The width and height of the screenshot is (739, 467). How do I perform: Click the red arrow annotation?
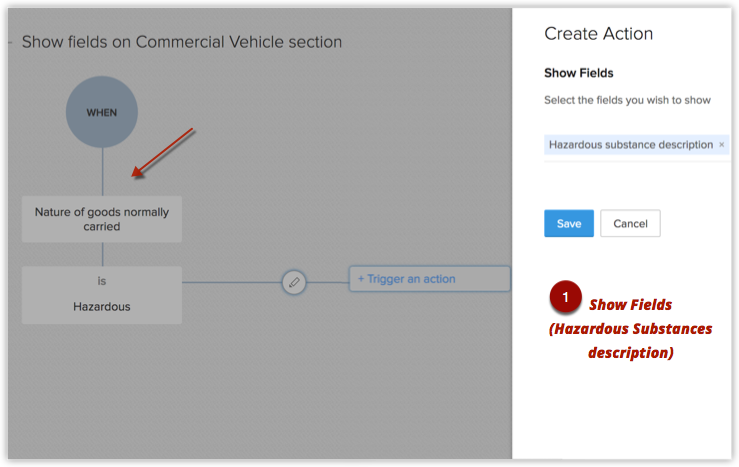[x=163, y=154]
